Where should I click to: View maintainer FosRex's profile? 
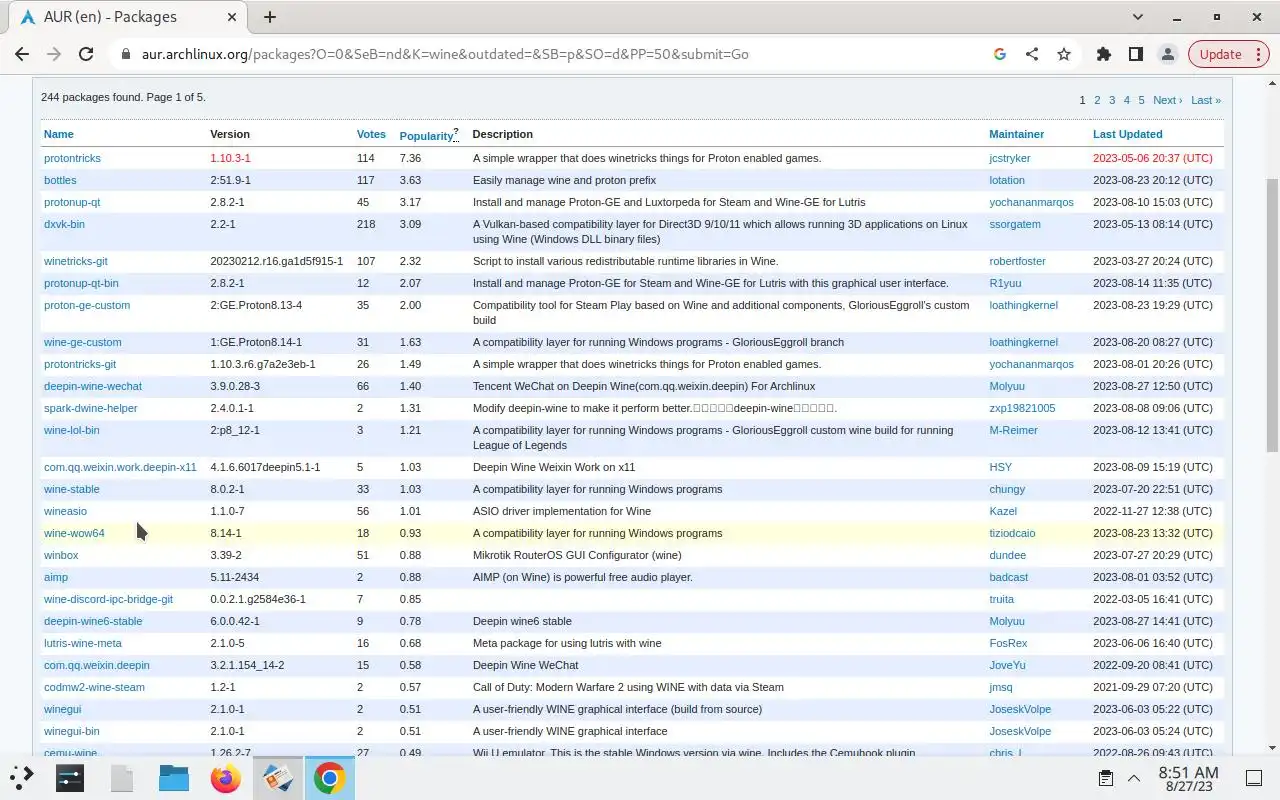click(1008, 643)
